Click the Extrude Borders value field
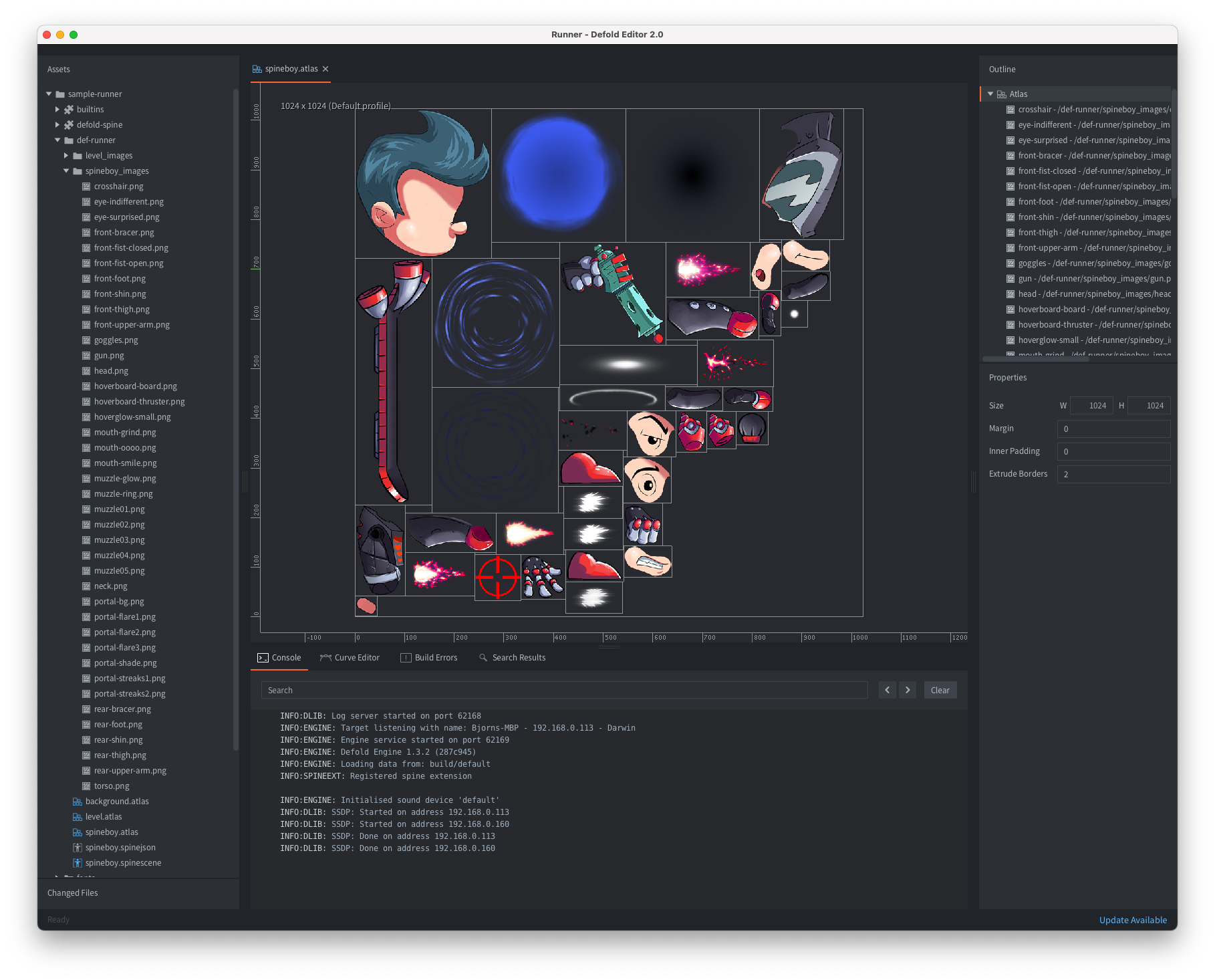 1113,474
